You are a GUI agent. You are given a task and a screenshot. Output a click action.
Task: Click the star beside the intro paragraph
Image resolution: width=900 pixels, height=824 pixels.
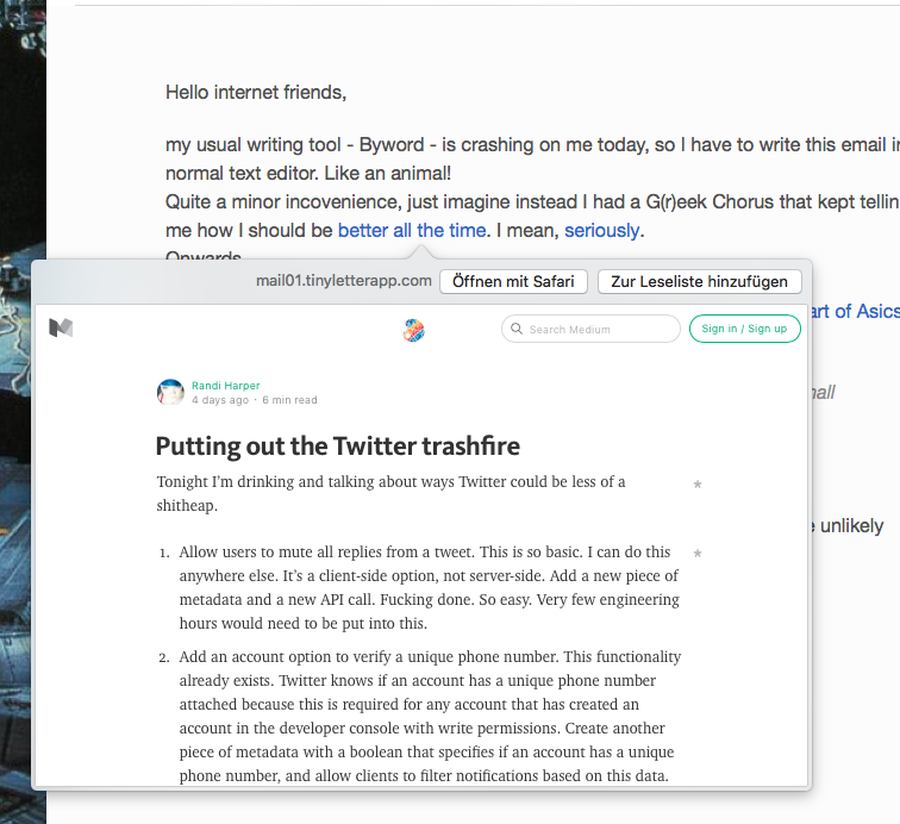697,484
